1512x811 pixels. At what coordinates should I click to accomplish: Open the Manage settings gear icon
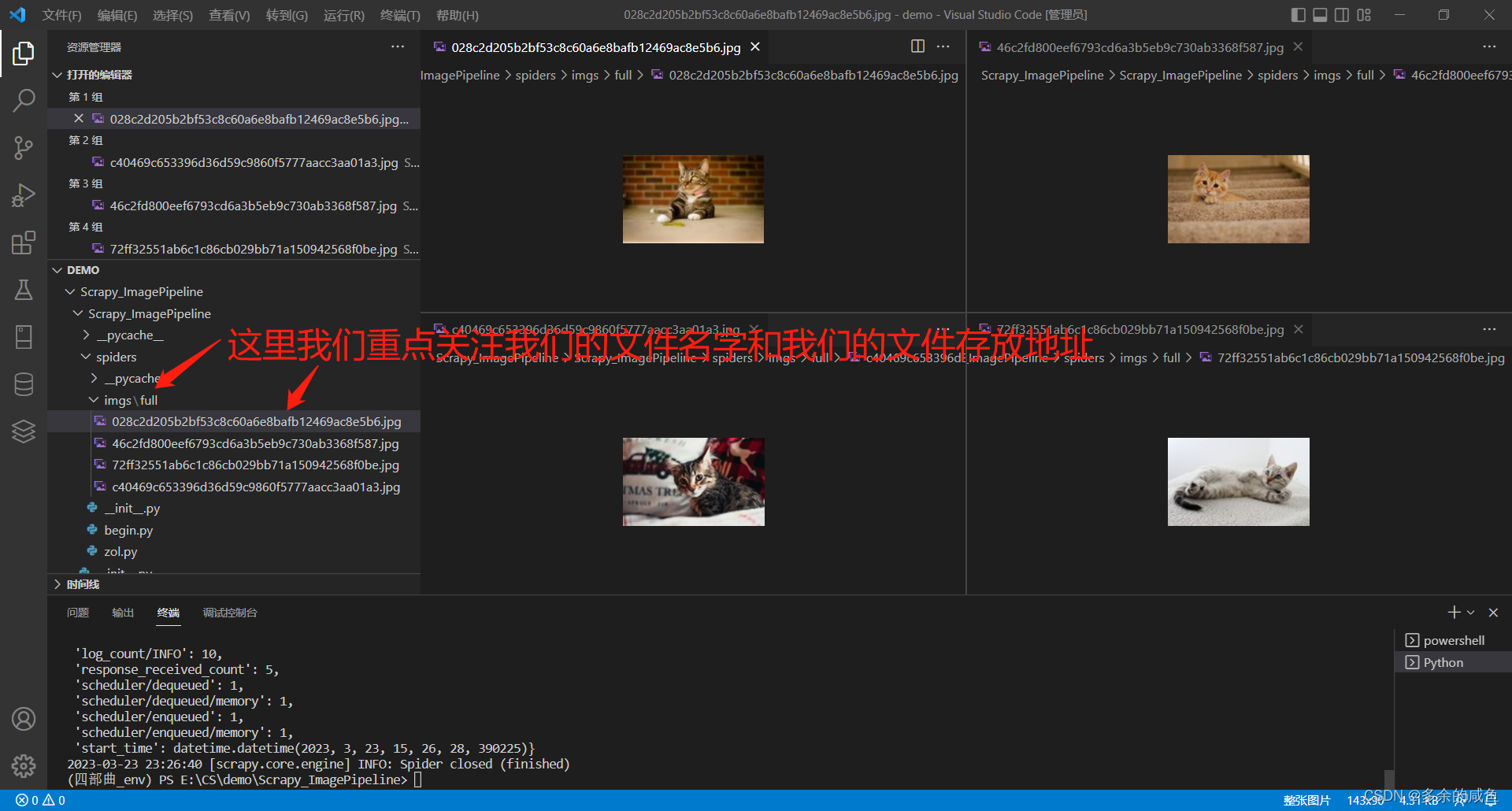click(24, 765)
